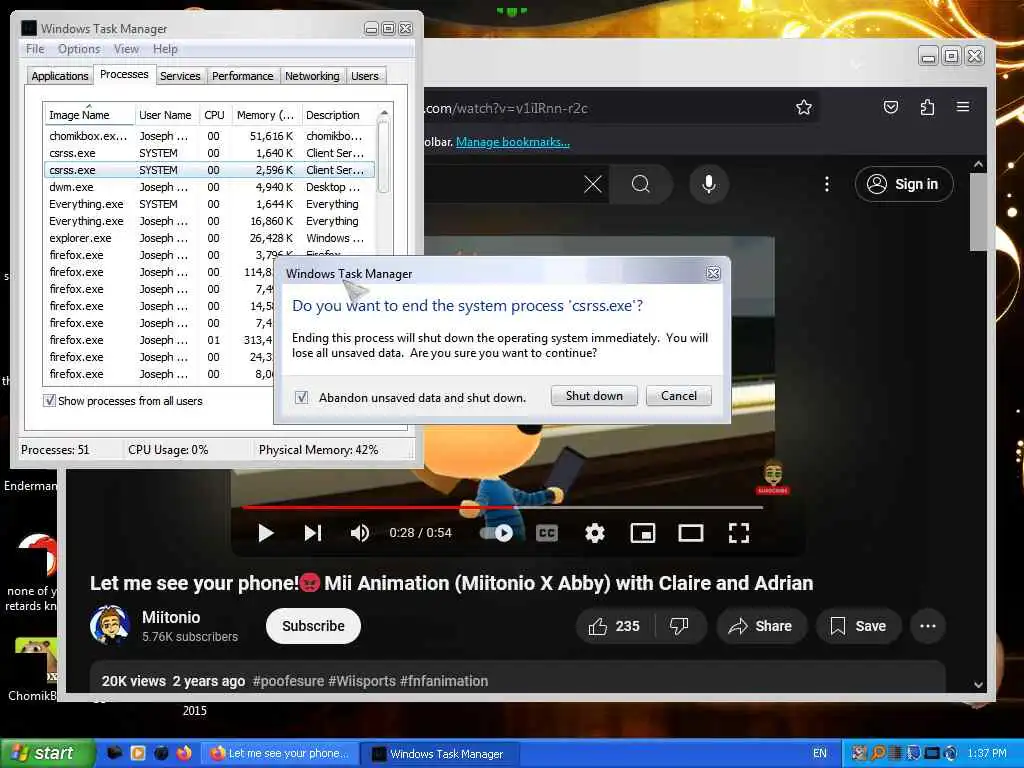This screenshot has width=1024, height=768.
Task: Play the video
Action: click(265, 533)
